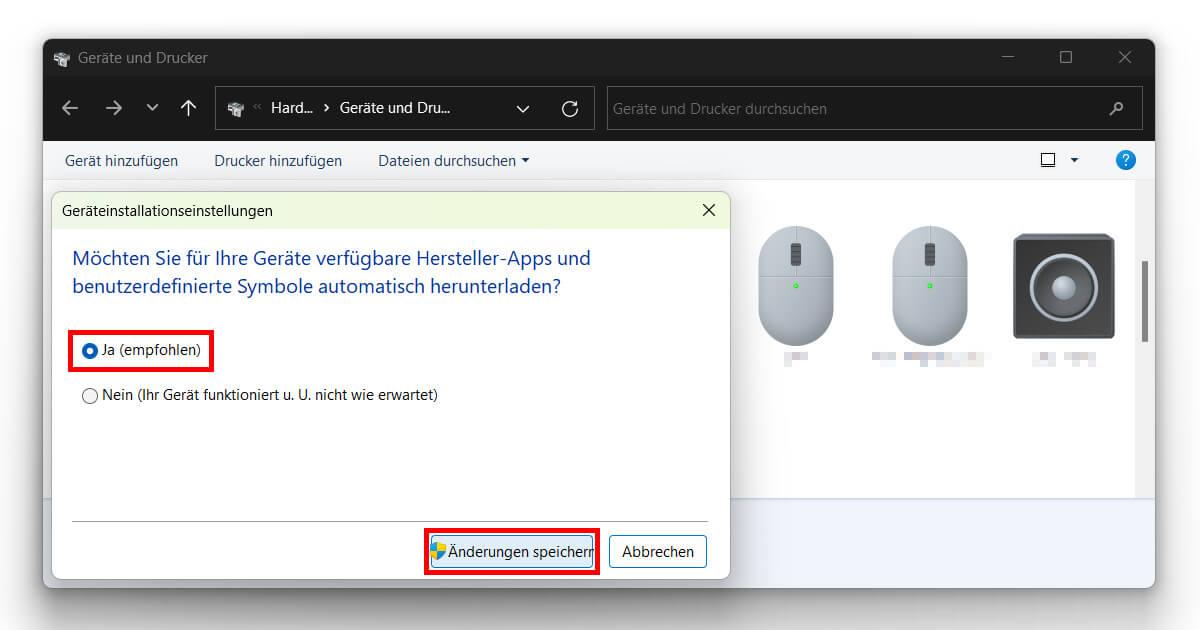1200x630 pixels.
Task: Click the Forward arrow in the navigation bar
Action: 113,108
